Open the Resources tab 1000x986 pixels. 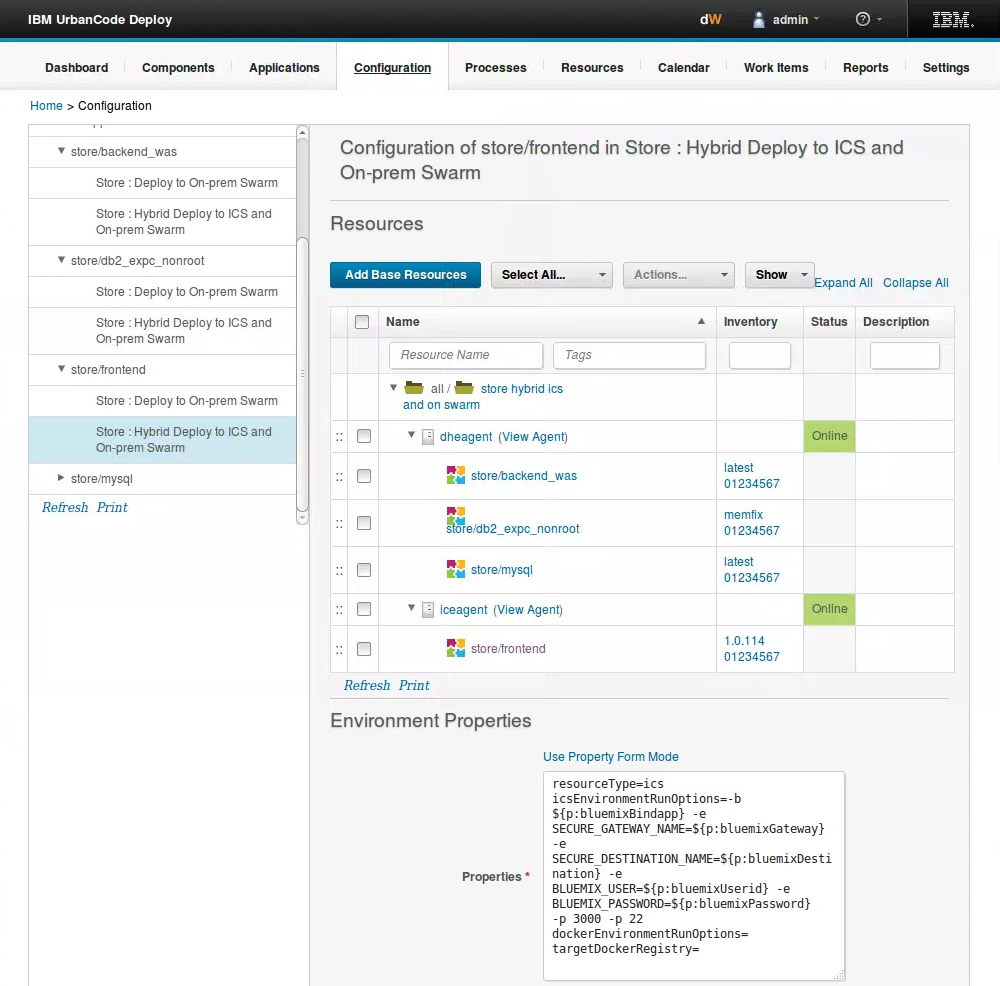click(592, 68)
